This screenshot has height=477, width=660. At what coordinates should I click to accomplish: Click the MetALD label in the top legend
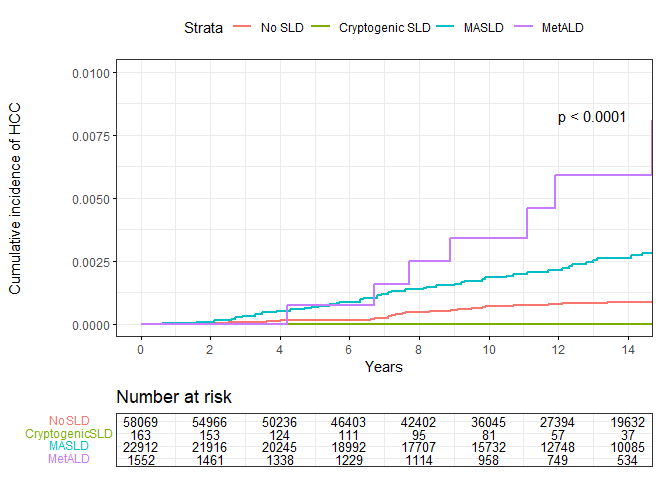[562, 28]
